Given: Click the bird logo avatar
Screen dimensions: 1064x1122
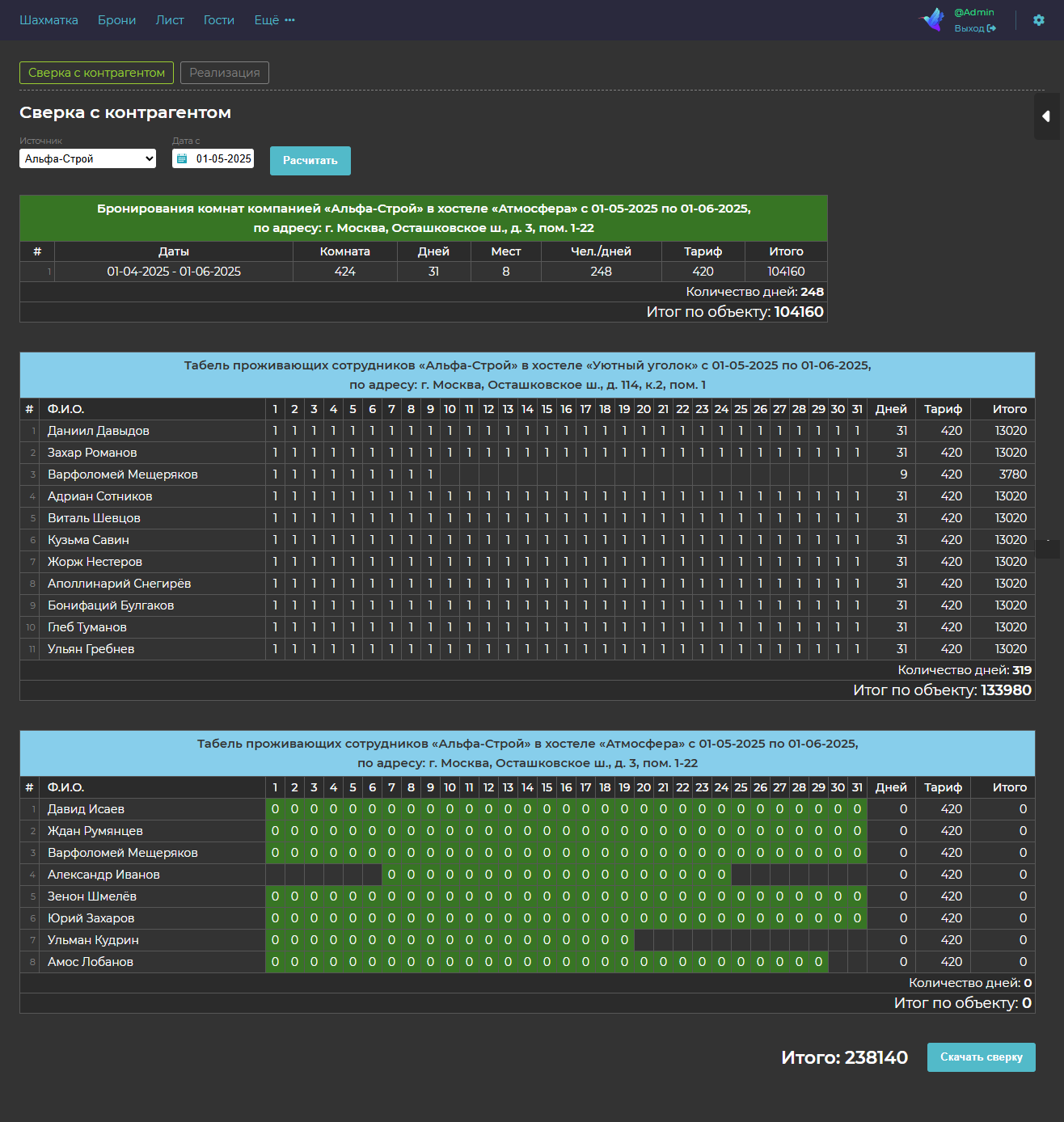Looking at the screenshot, I should pos(934,19).
